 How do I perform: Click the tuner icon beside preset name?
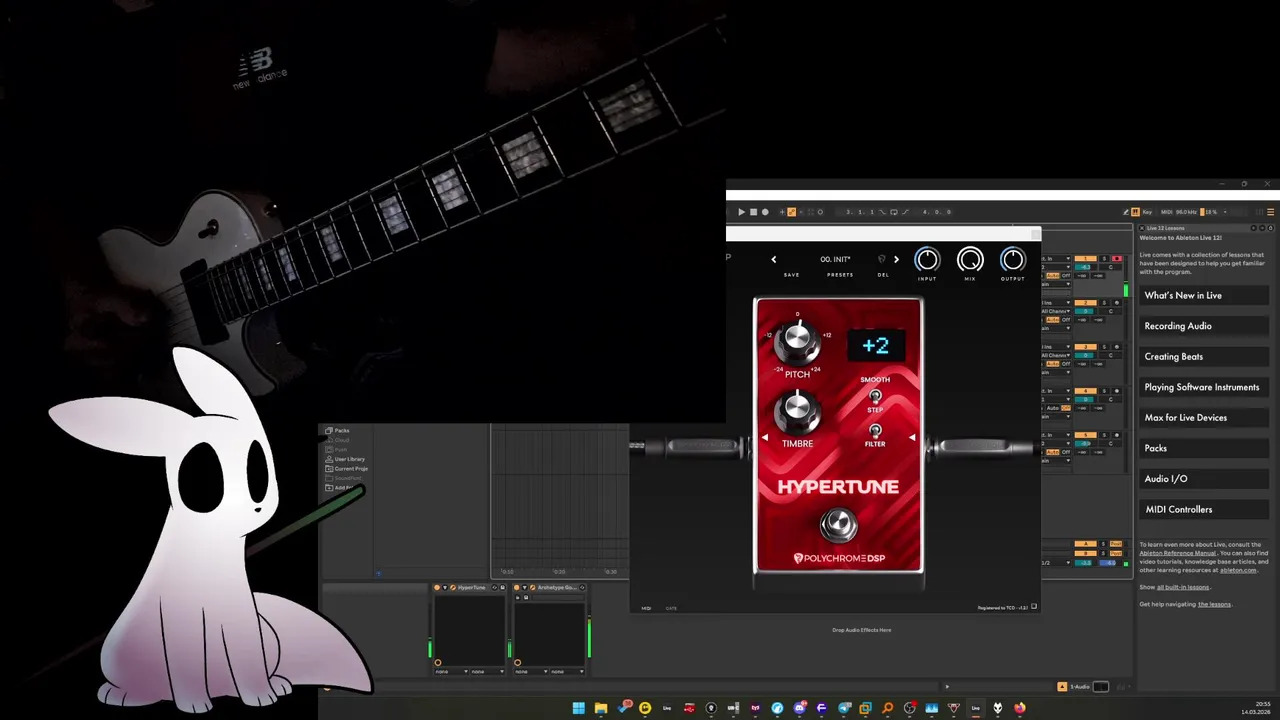pyautogui.click(x=881, y=260)
